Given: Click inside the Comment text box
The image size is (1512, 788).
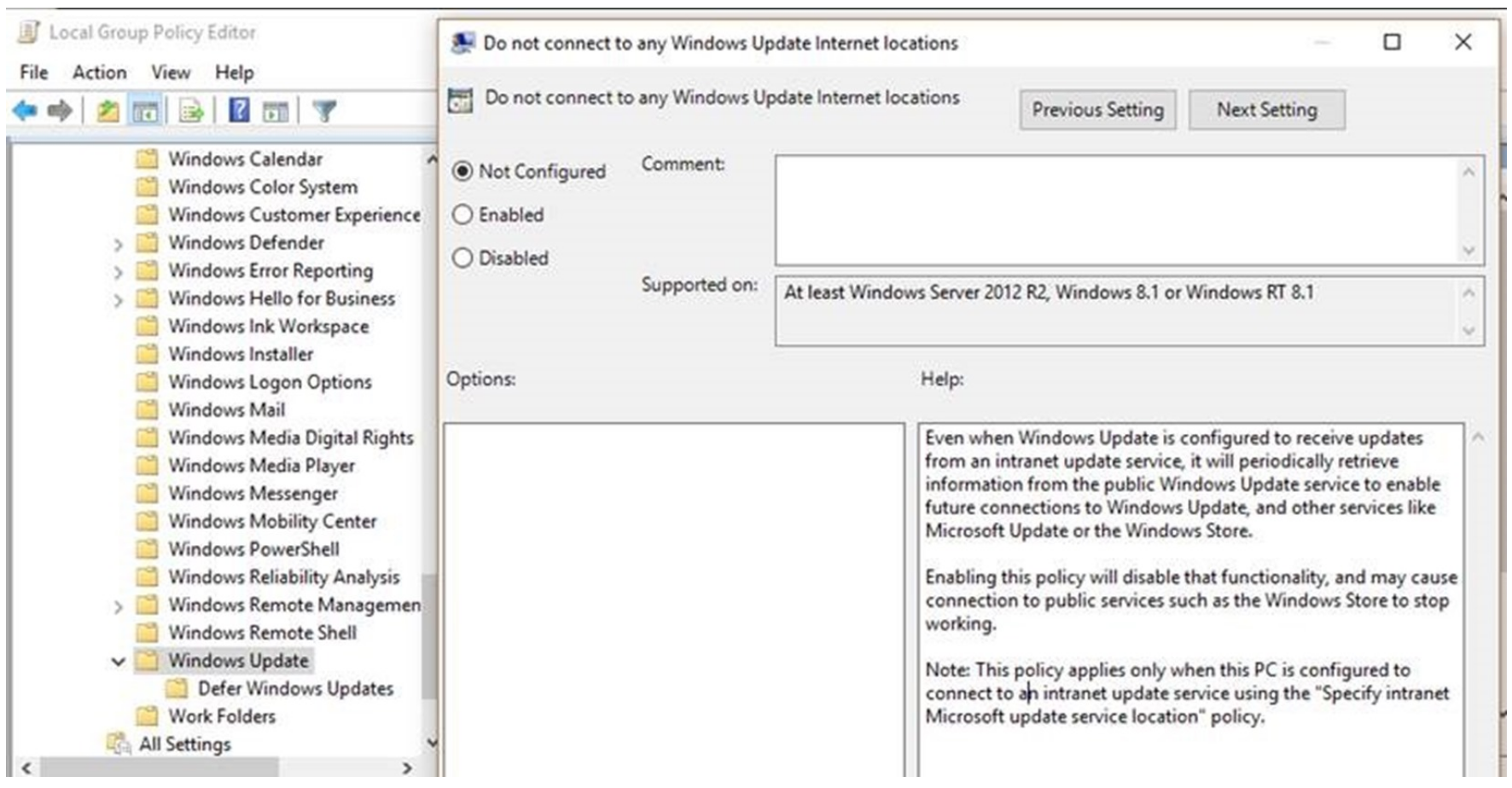Looking at the screenshot, I should (x=1116, y=210).
